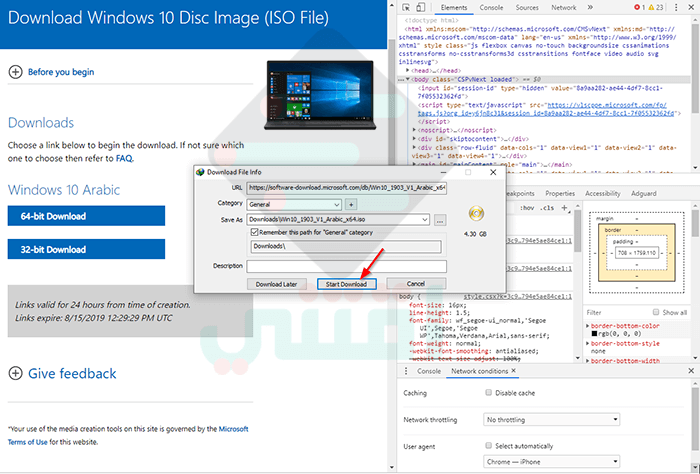The image size is (700, 474).
Task: Click the red error count icon
Action: 637,8
